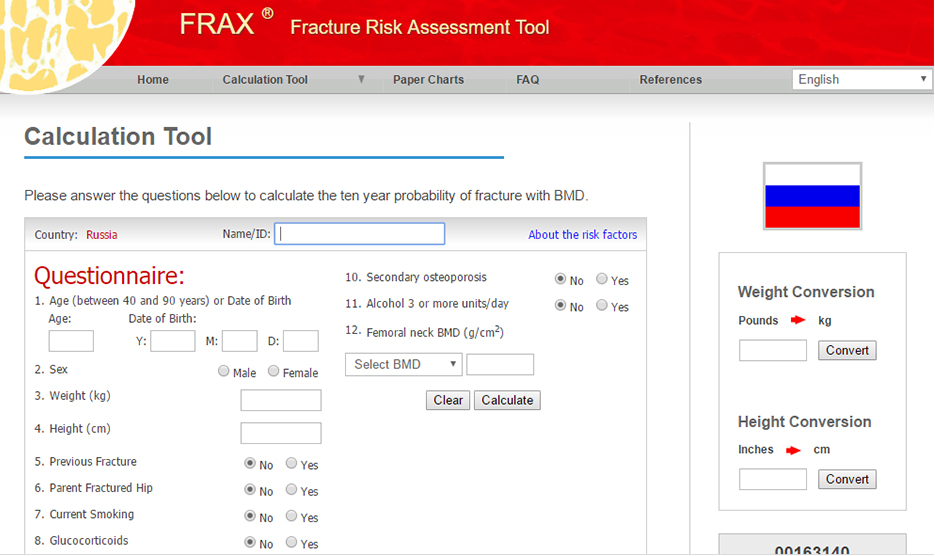This screenshot has width=935, height=556.
Task: Click the Height (cm) input field
Action: pyautogui.click(x=281, y=433)
